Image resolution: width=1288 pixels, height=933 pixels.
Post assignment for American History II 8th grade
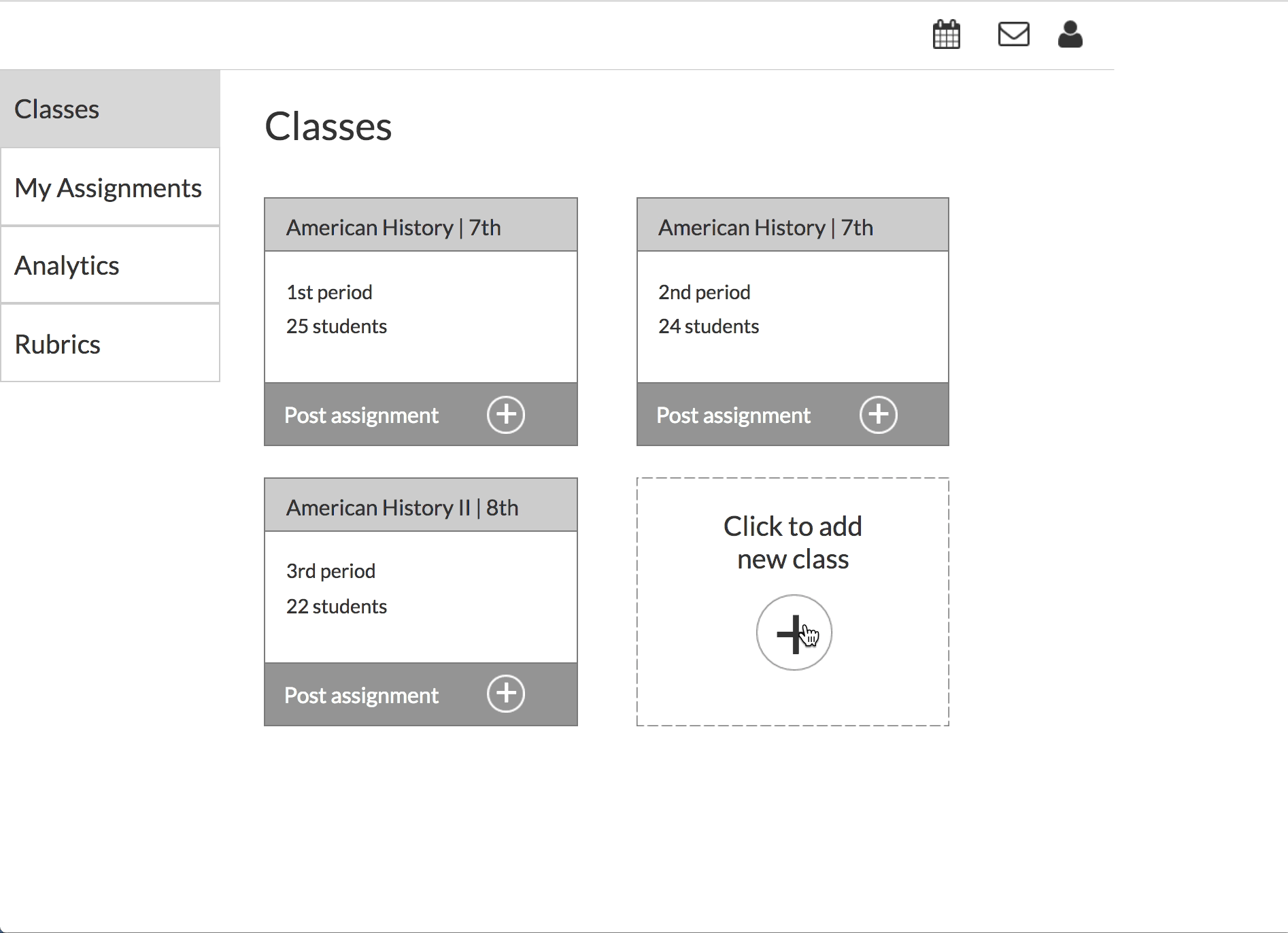point(361,694)
